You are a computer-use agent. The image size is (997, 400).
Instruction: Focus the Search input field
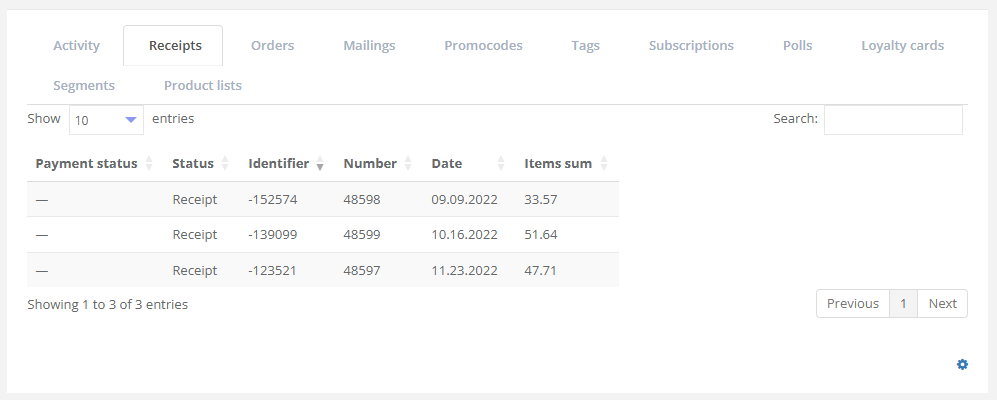tap(893, 120)
